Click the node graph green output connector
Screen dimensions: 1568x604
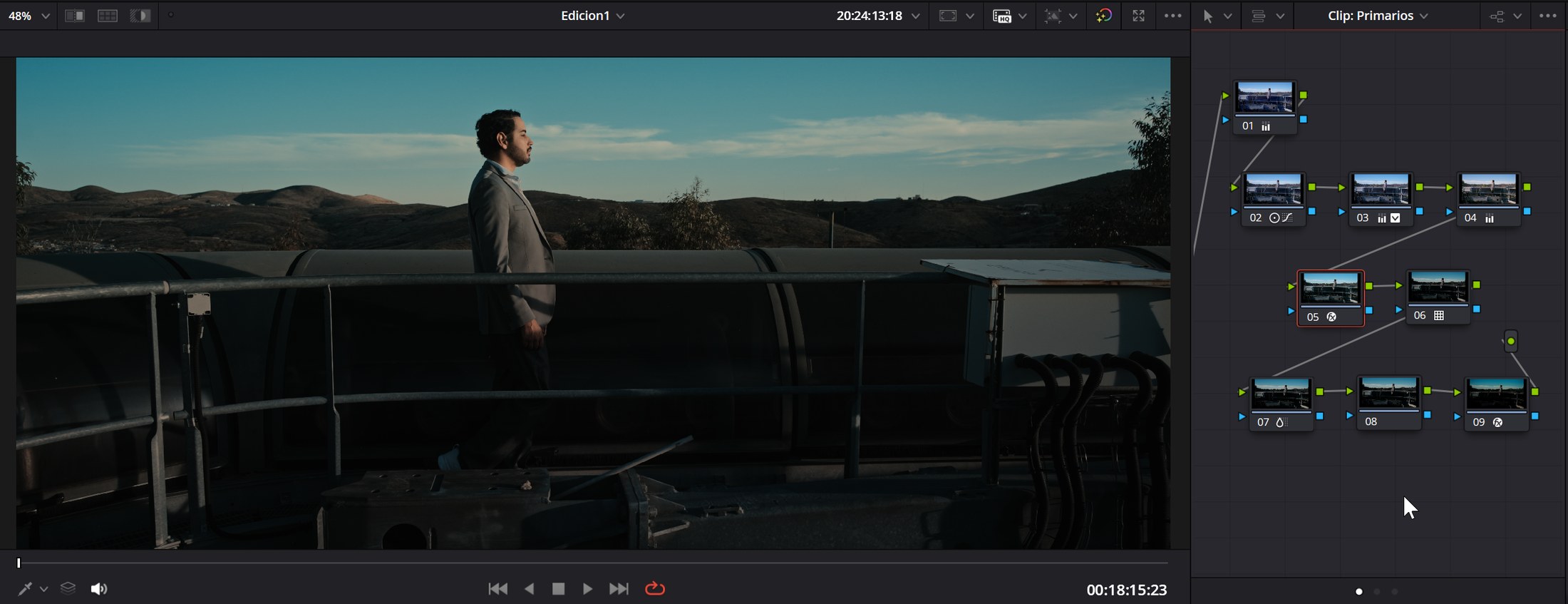coord(1511,342)
